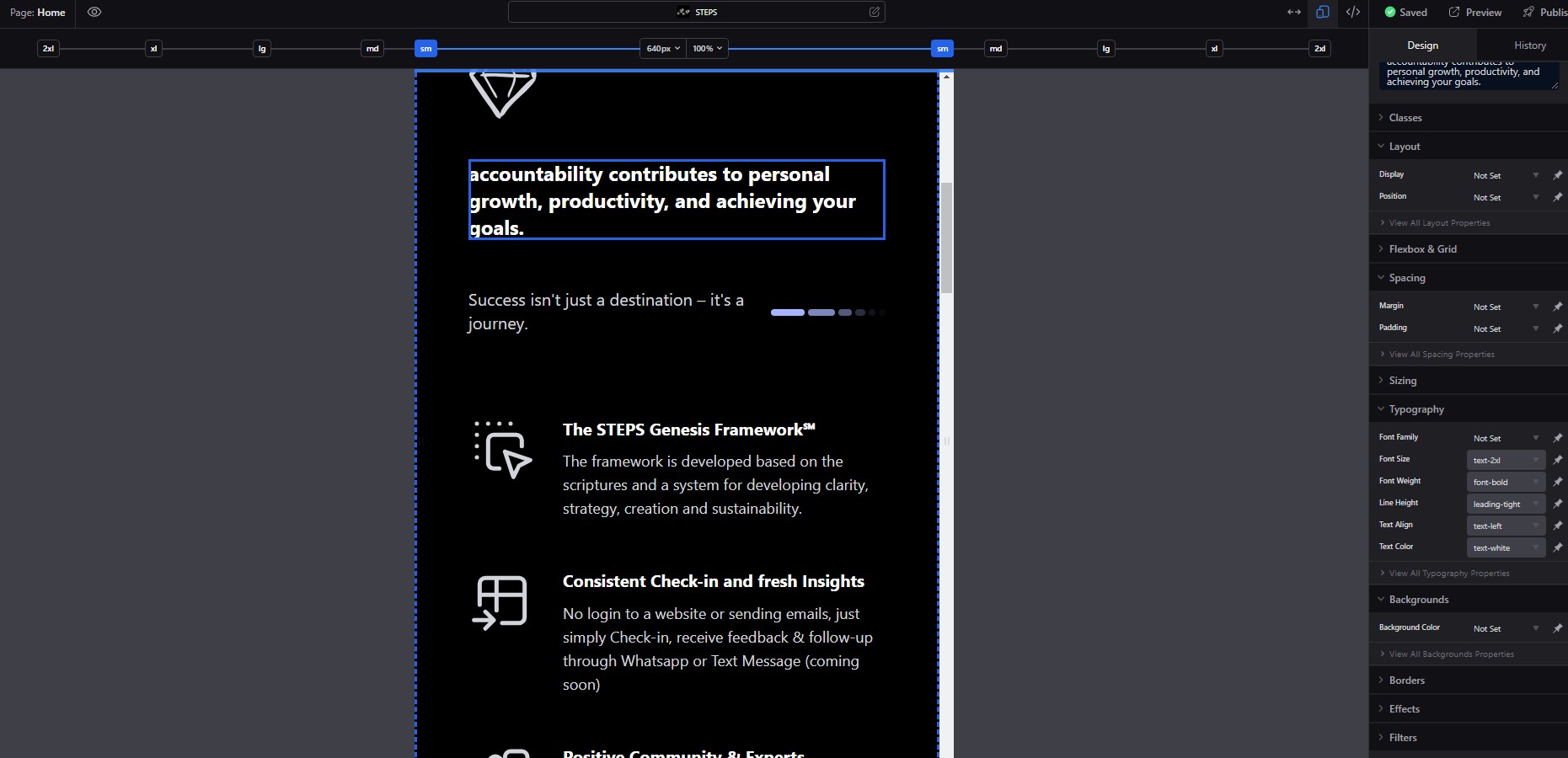Select the lg breakpoint marker right of the canvas

point(1106,49)
